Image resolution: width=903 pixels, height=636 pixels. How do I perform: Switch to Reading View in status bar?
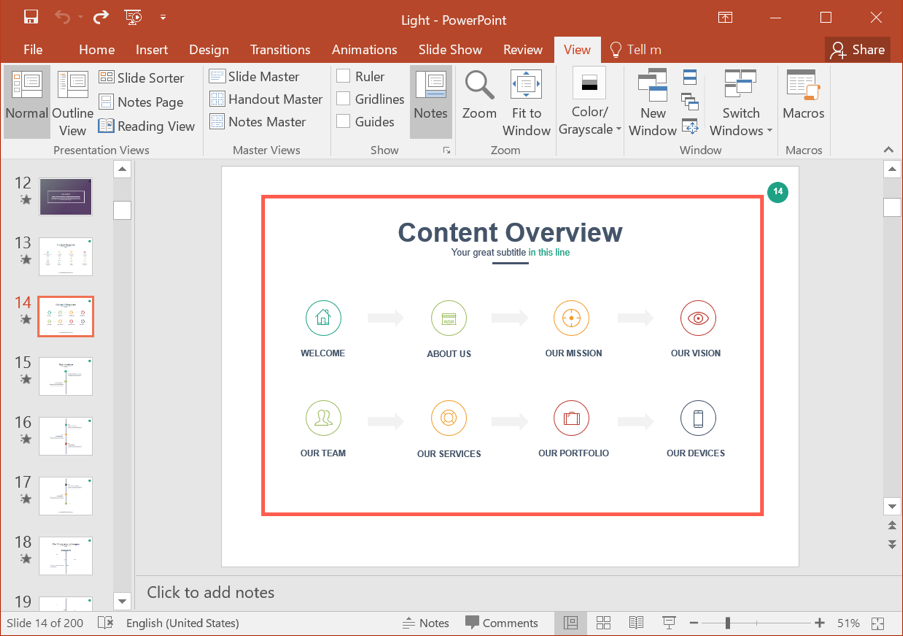click(636, 623)
